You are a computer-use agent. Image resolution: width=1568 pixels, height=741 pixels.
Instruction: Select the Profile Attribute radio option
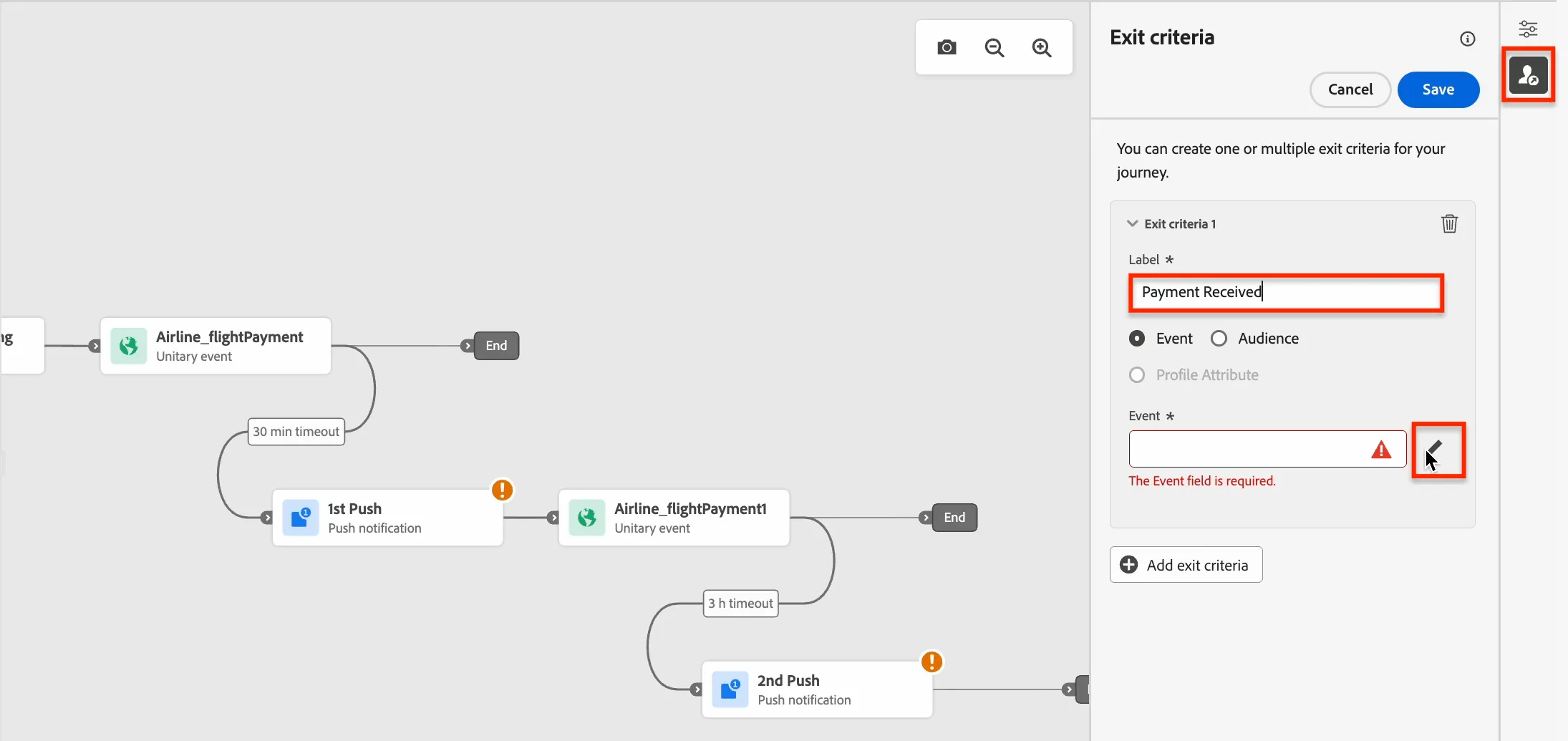(x=1137, y=375)
